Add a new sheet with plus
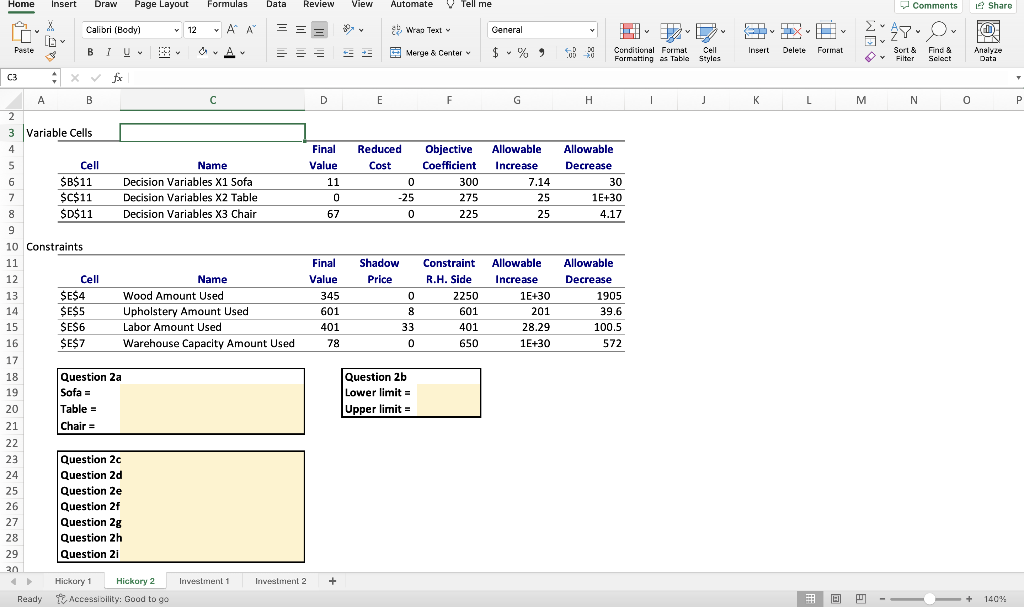This screenshot has width=1024, height=607. click(332, 581)
